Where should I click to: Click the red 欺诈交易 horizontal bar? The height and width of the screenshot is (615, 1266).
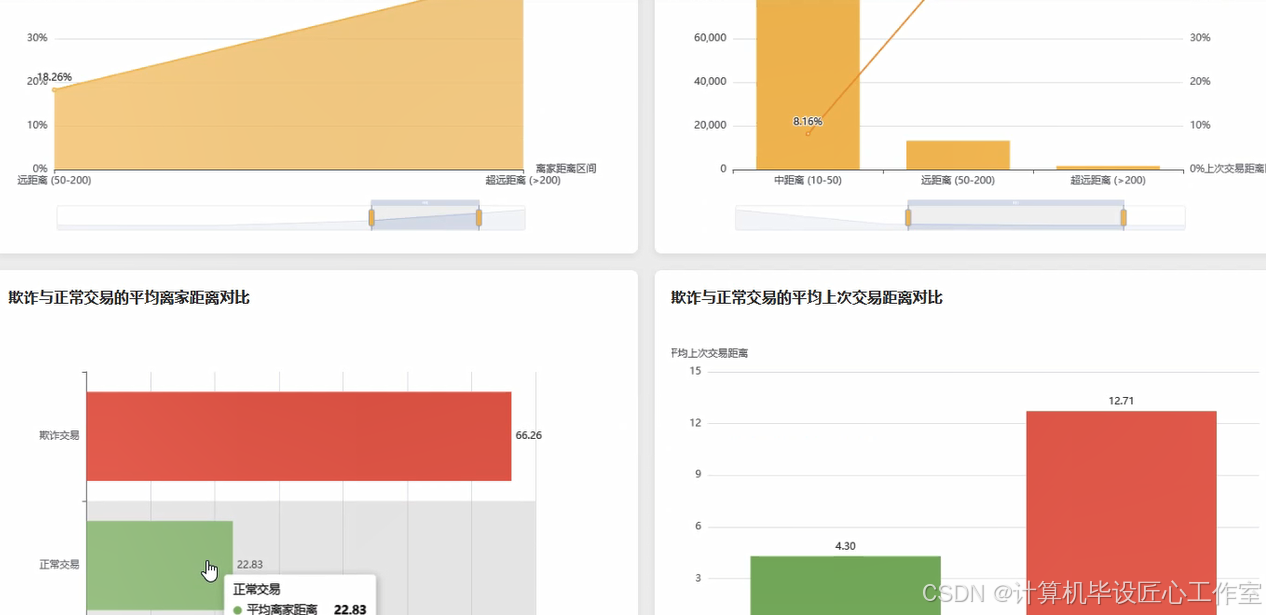click(x=299, y=436)
